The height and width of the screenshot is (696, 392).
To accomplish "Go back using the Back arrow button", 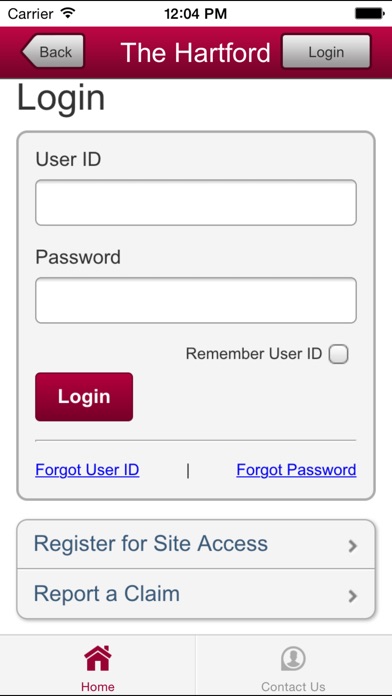I will [x=53, y=51].
